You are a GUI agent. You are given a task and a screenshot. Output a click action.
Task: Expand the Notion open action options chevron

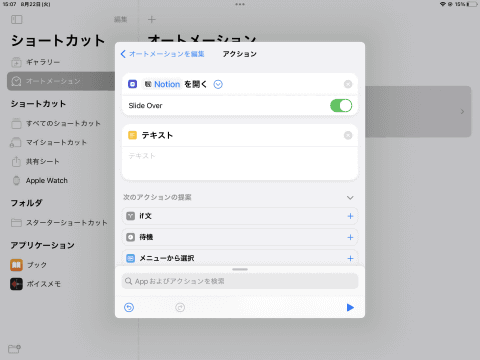coord(218,84)
